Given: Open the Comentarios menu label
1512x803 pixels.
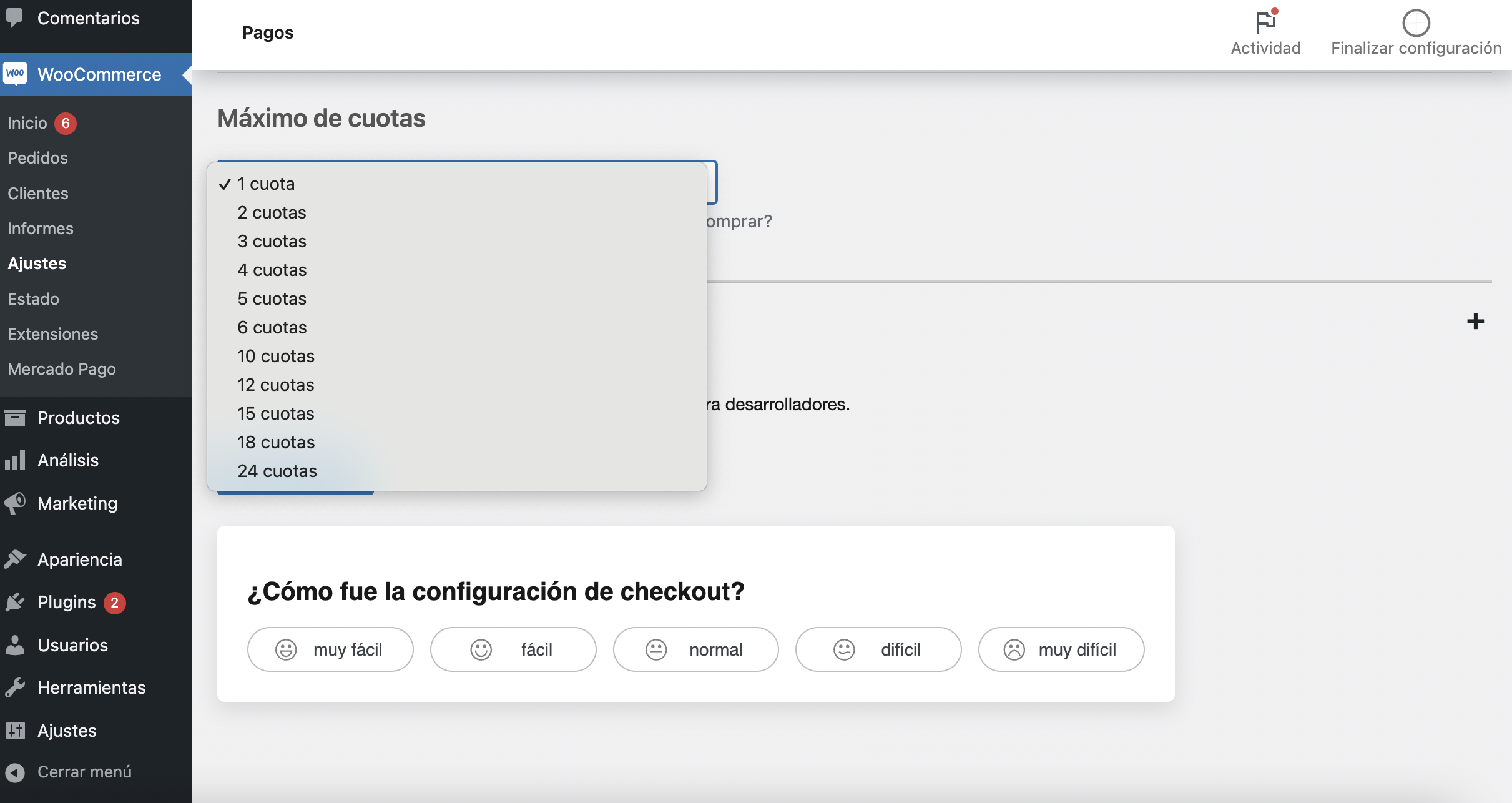Looking at the screenshot, I should tap(89, 18).
